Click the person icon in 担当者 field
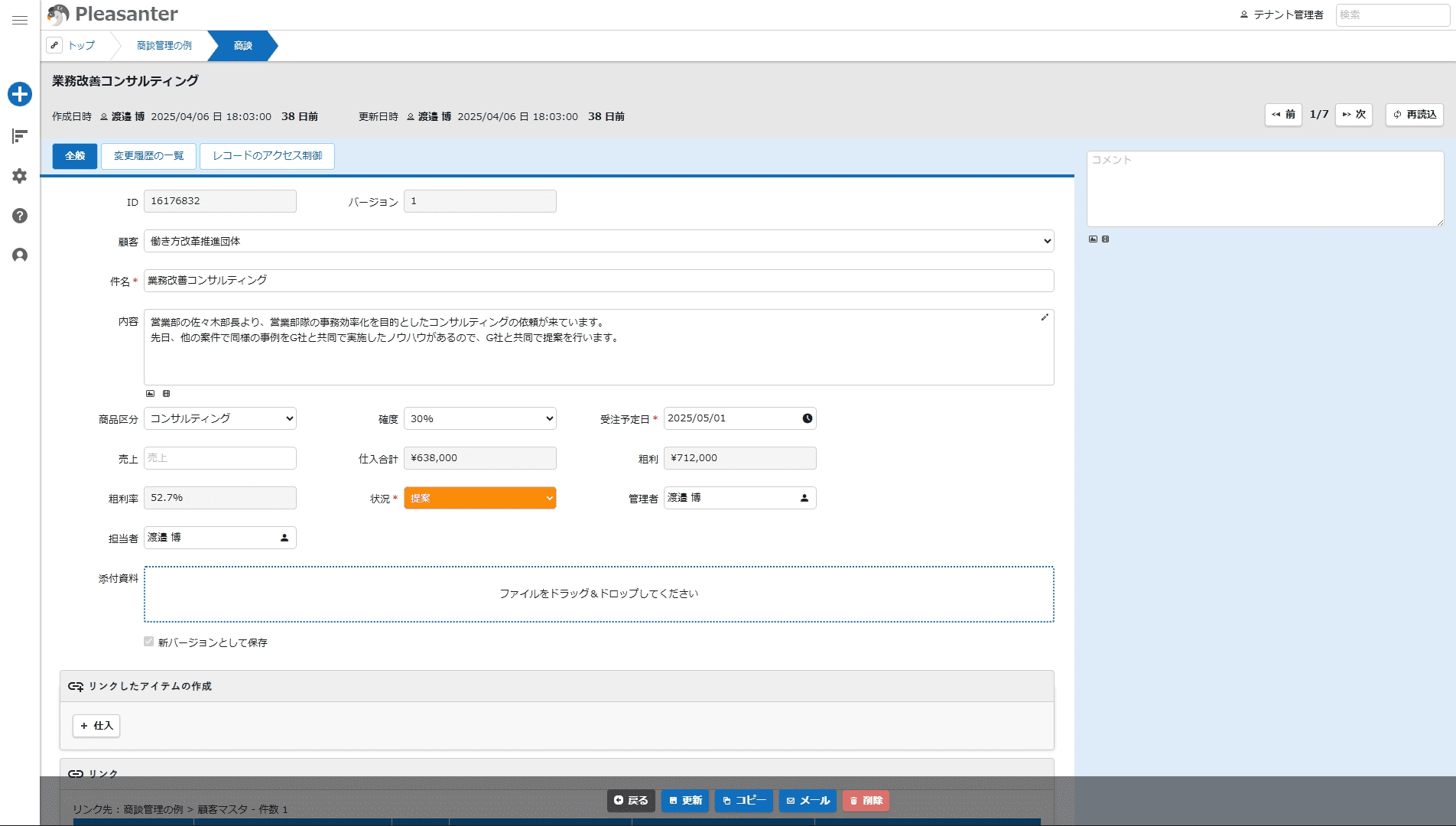The height and width of the screenshot is (826, 1456). (x=284, y=538)
